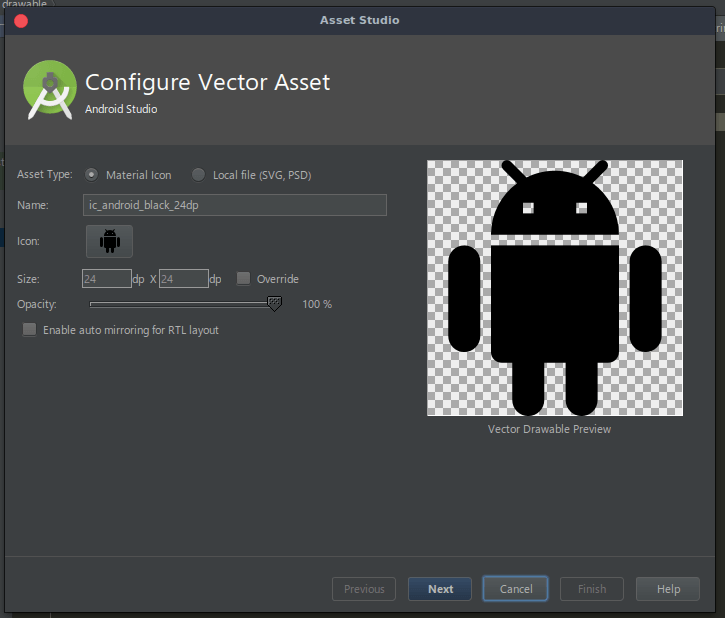This screenshot has width=725, height=618.
Task: Select the Material Icon asset type
Action: click(92, 175)
